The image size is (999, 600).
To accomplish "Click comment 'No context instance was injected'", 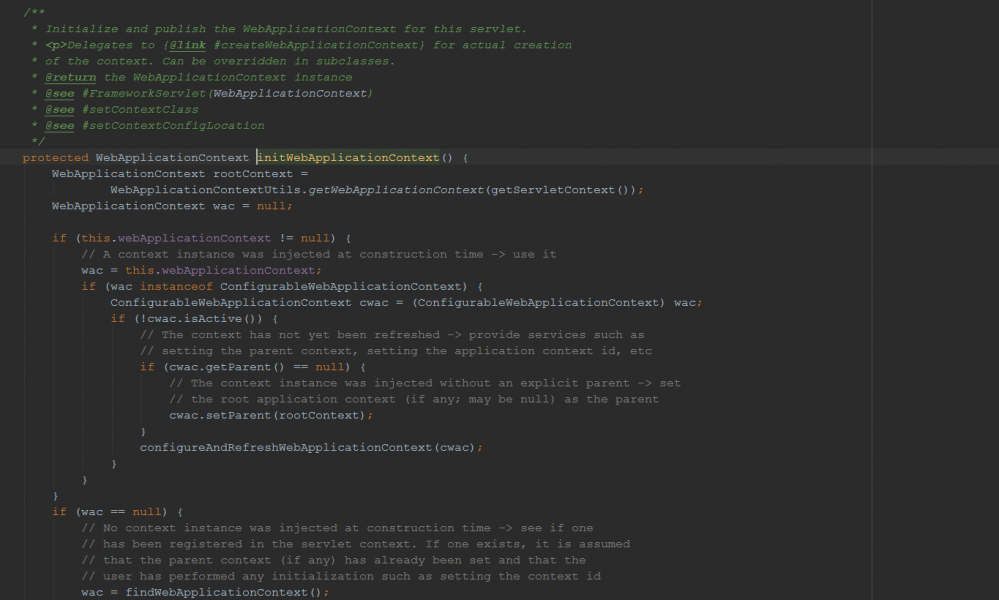I will (x=337, y=528).
